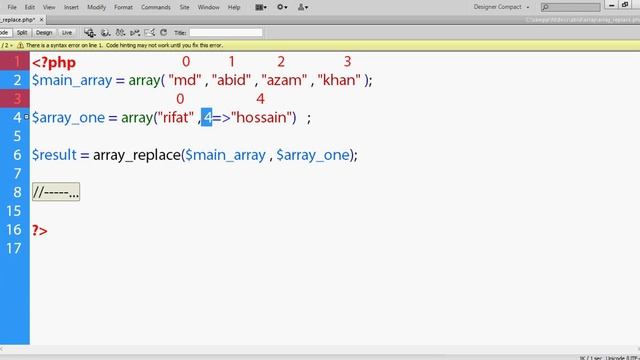Click line number 6 in the gutter
This screenshot has width=640, height=360.
17,155
